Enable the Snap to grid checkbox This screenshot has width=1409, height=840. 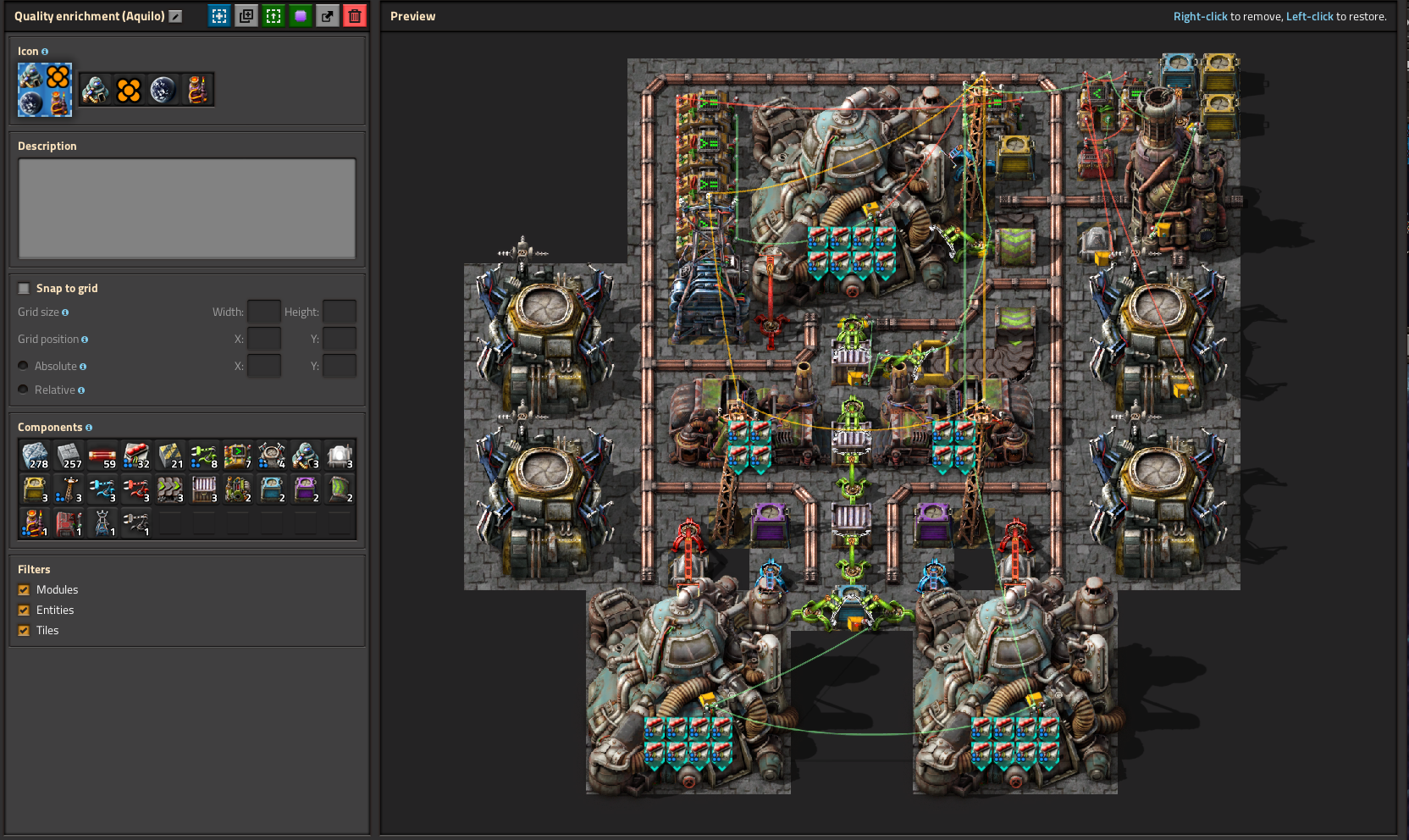coord(24,288)
